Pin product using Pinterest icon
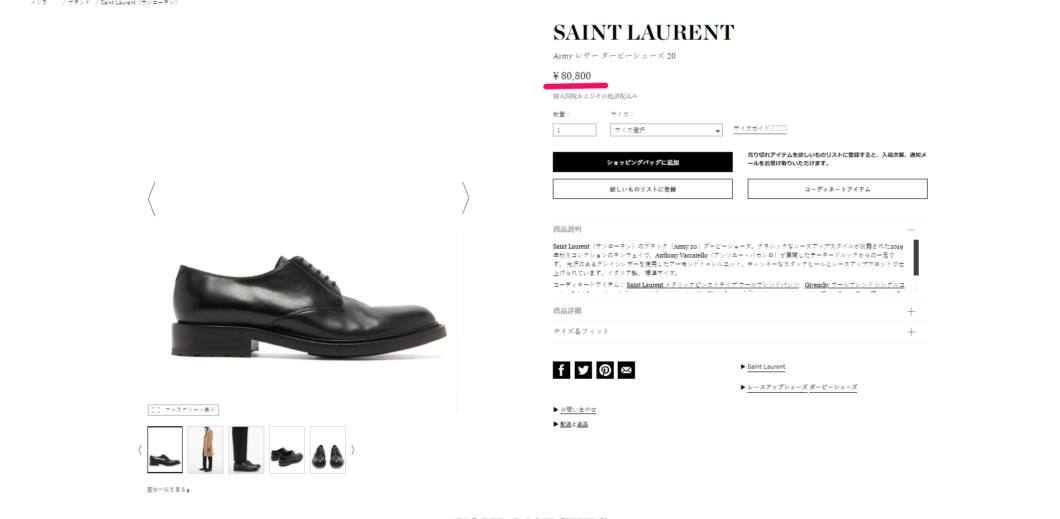 [x=605, y=370]
